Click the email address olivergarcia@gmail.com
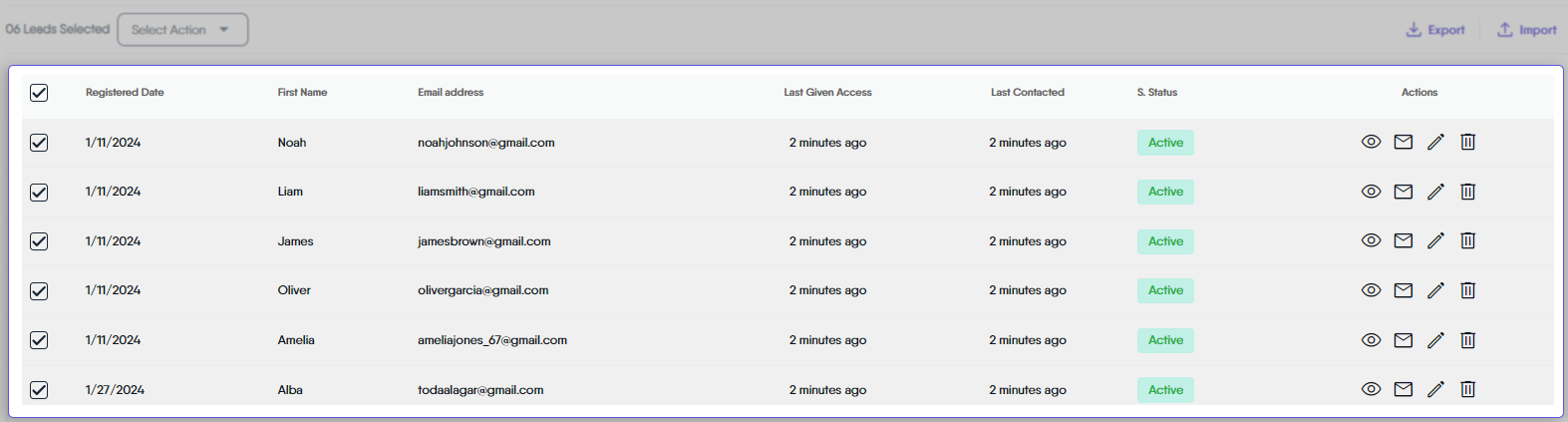The width and height of the screenshot is (1568, 422). click(x=482, y=290)
